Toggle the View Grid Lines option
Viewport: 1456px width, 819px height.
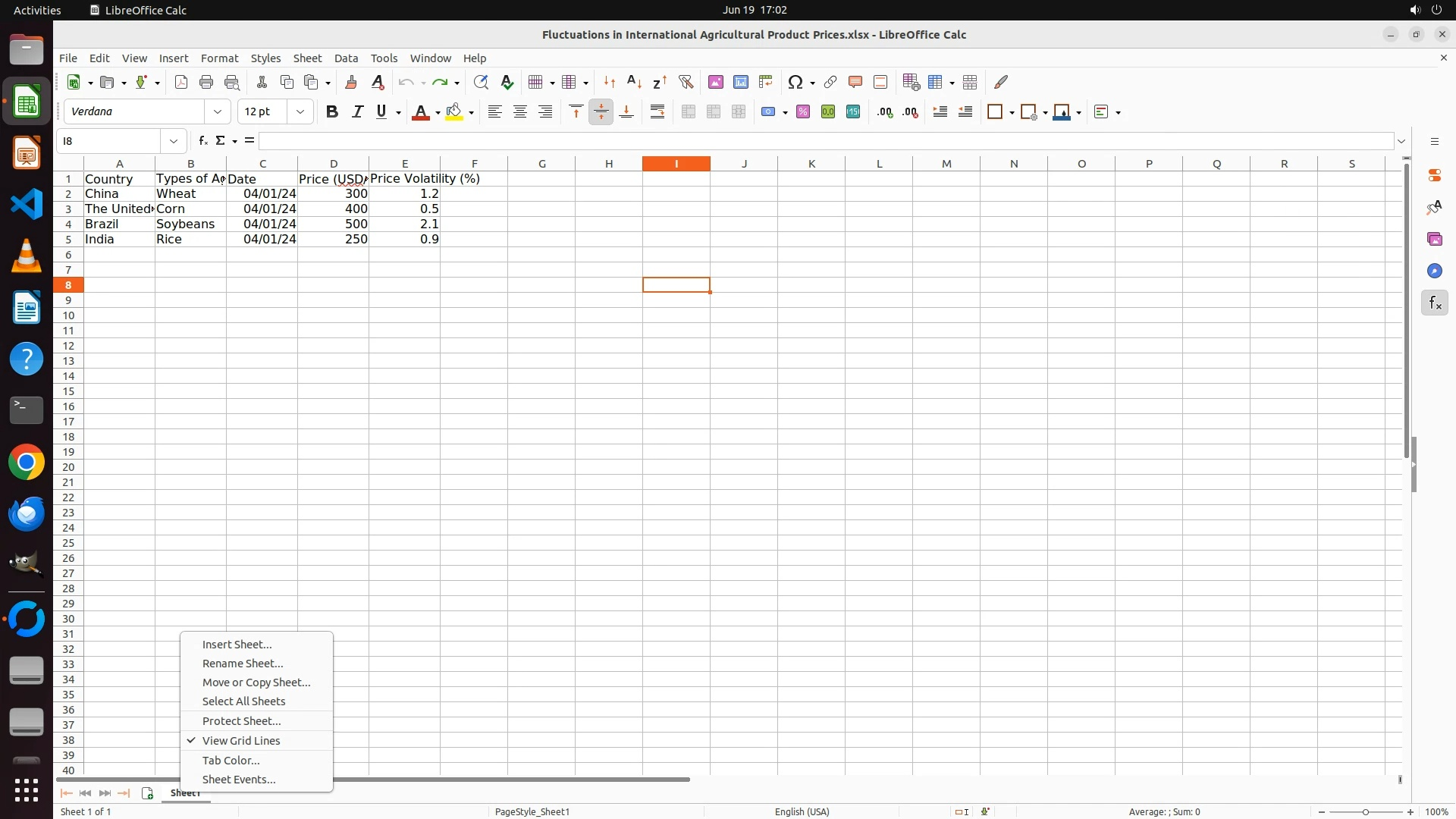coord(241,741)
